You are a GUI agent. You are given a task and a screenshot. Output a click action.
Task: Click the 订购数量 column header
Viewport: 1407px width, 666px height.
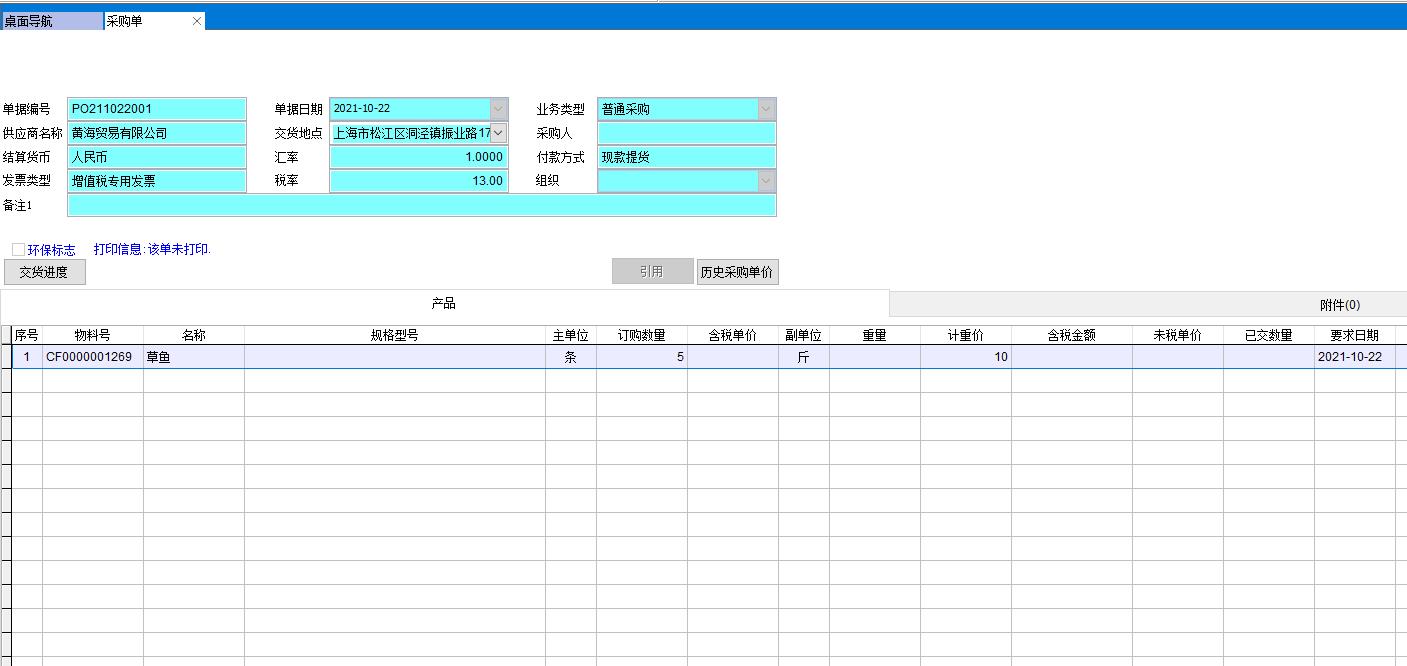pos(641,336)
